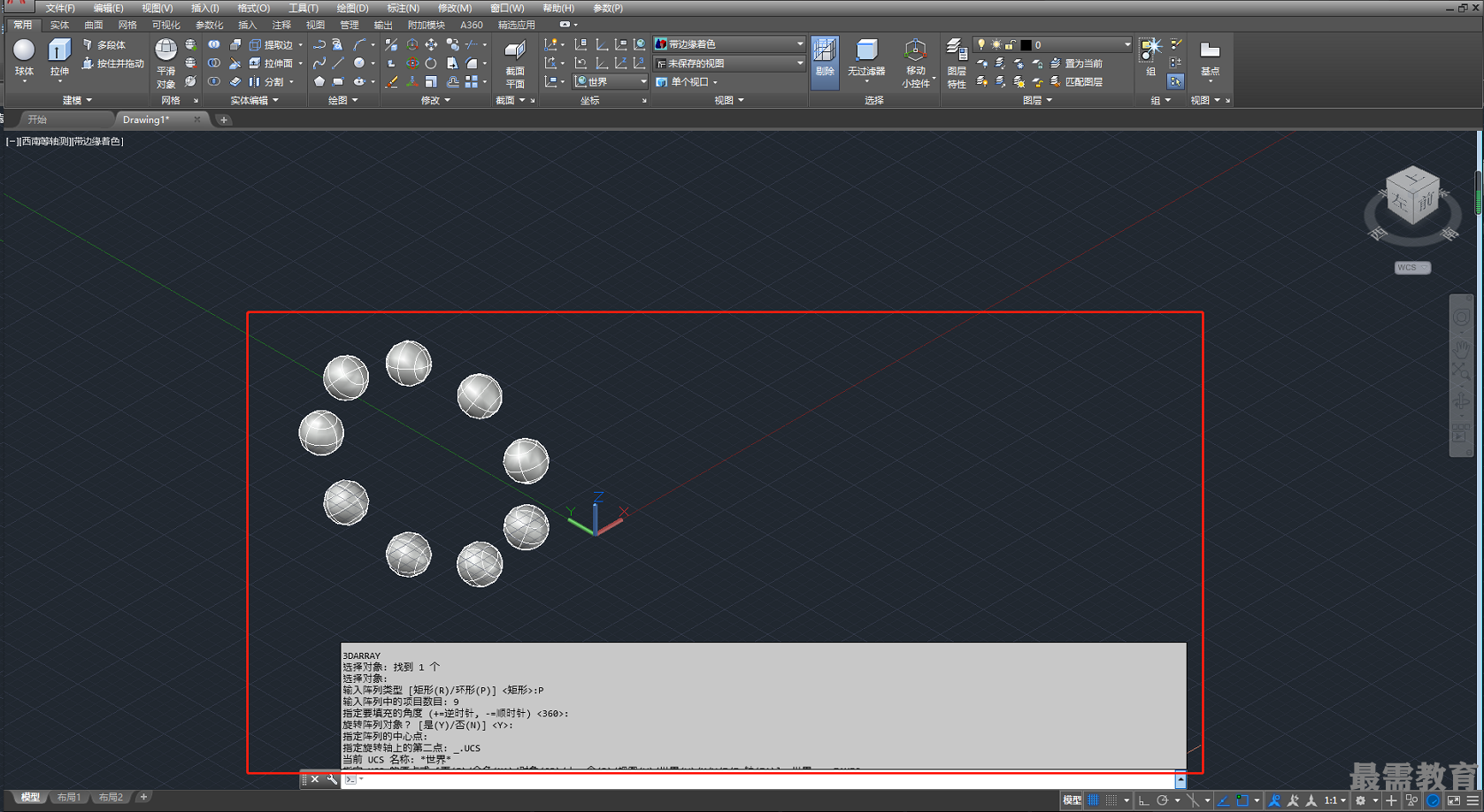This screenshot has width=1484, height=812.
Task: Select the 球体 (Sphere) modeling tool
Action: pyautogui.click(x=24, y=58)
